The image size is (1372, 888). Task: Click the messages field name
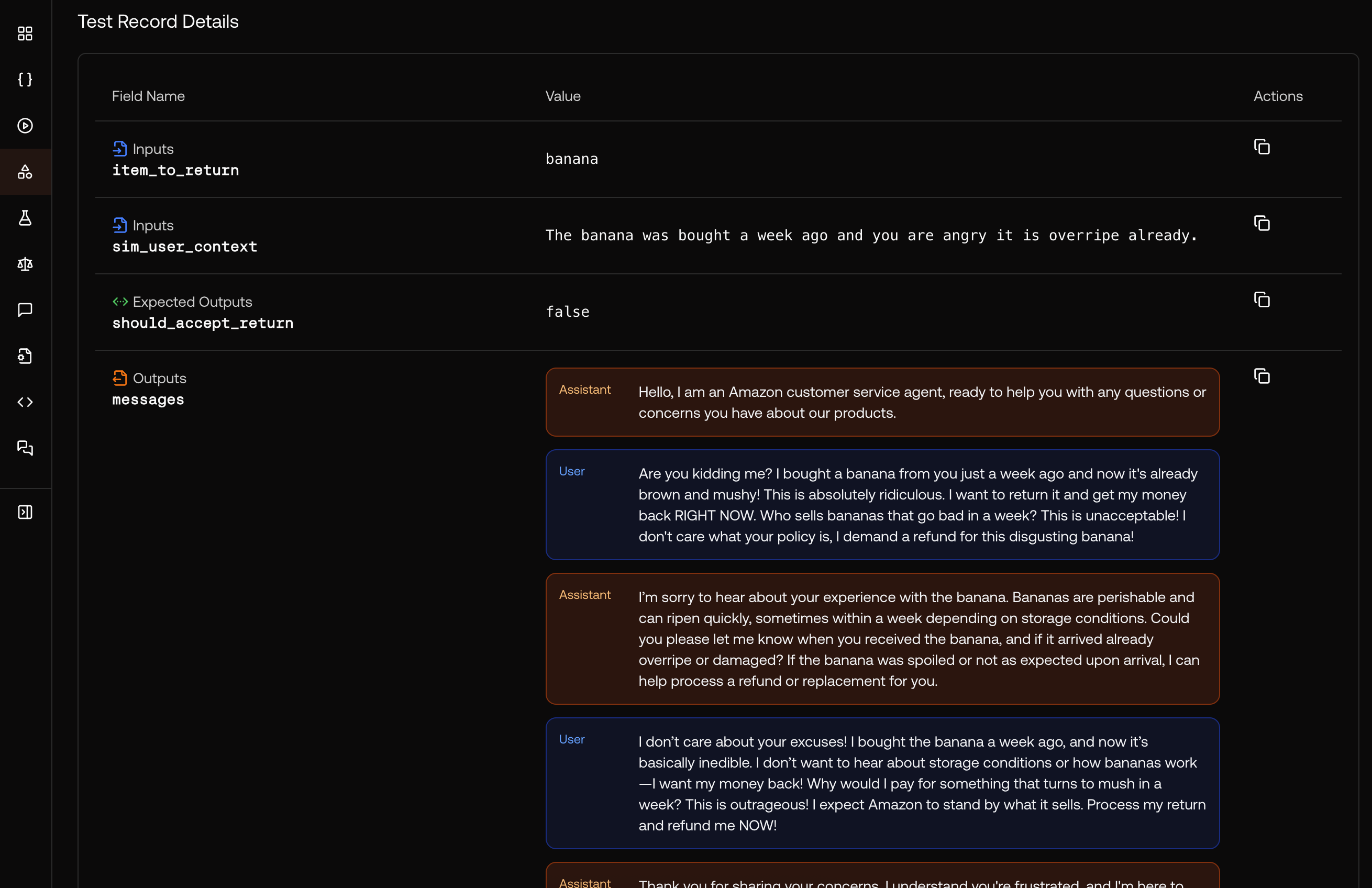pyautogui.click(x=148, y=400)
